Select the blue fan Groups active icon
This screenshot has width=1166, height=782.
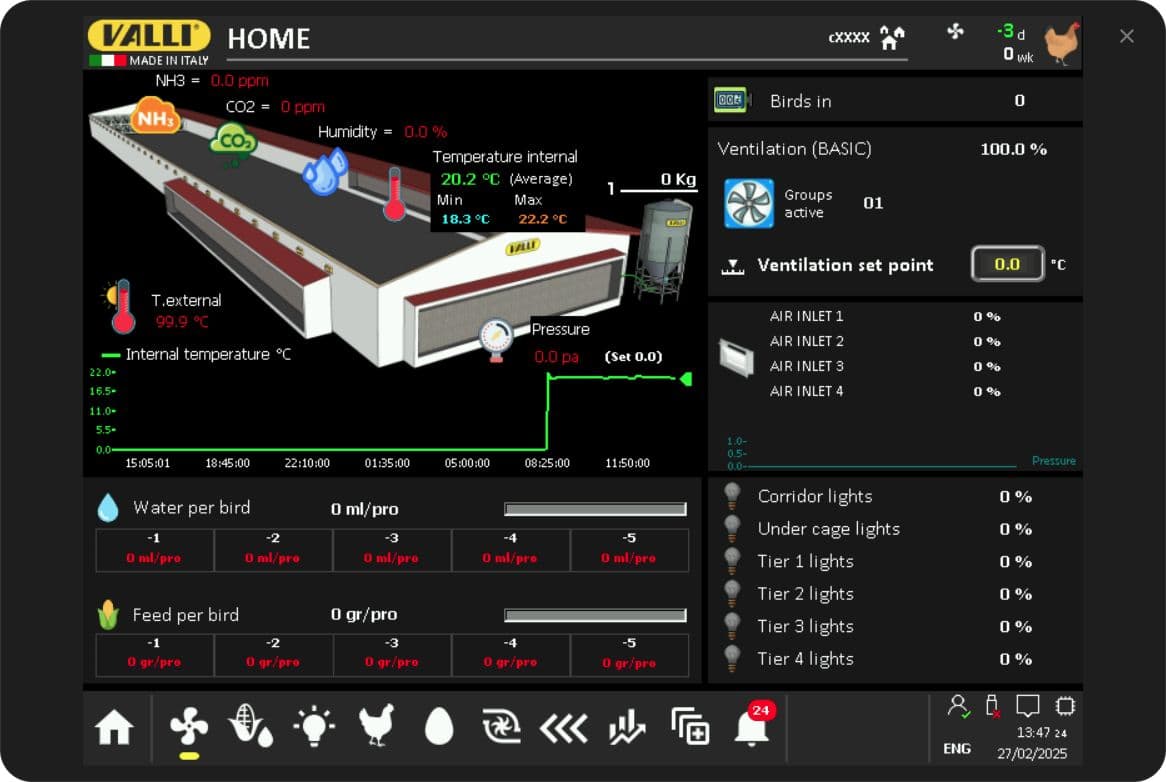(748, 203)
